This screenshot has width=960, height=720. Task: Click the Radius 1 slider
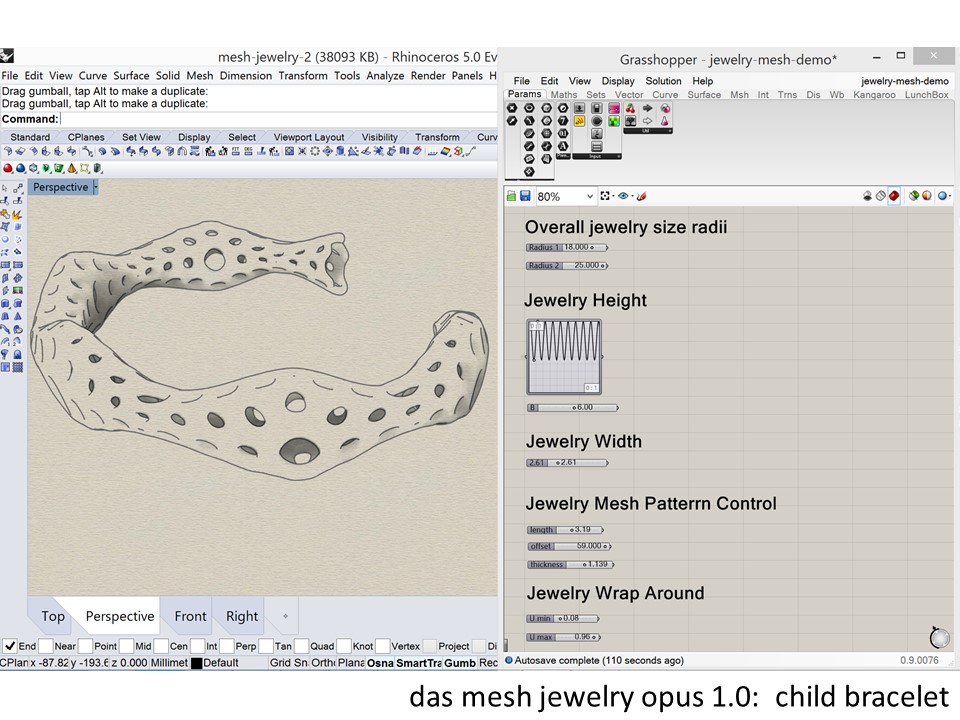566,247
